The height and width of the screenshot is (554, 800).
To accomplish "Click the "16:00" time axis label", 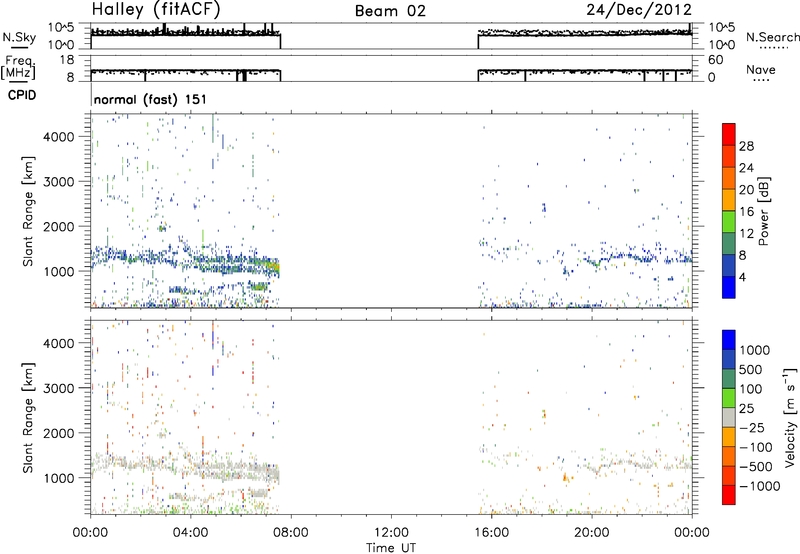I will click(x=491, y=533).
